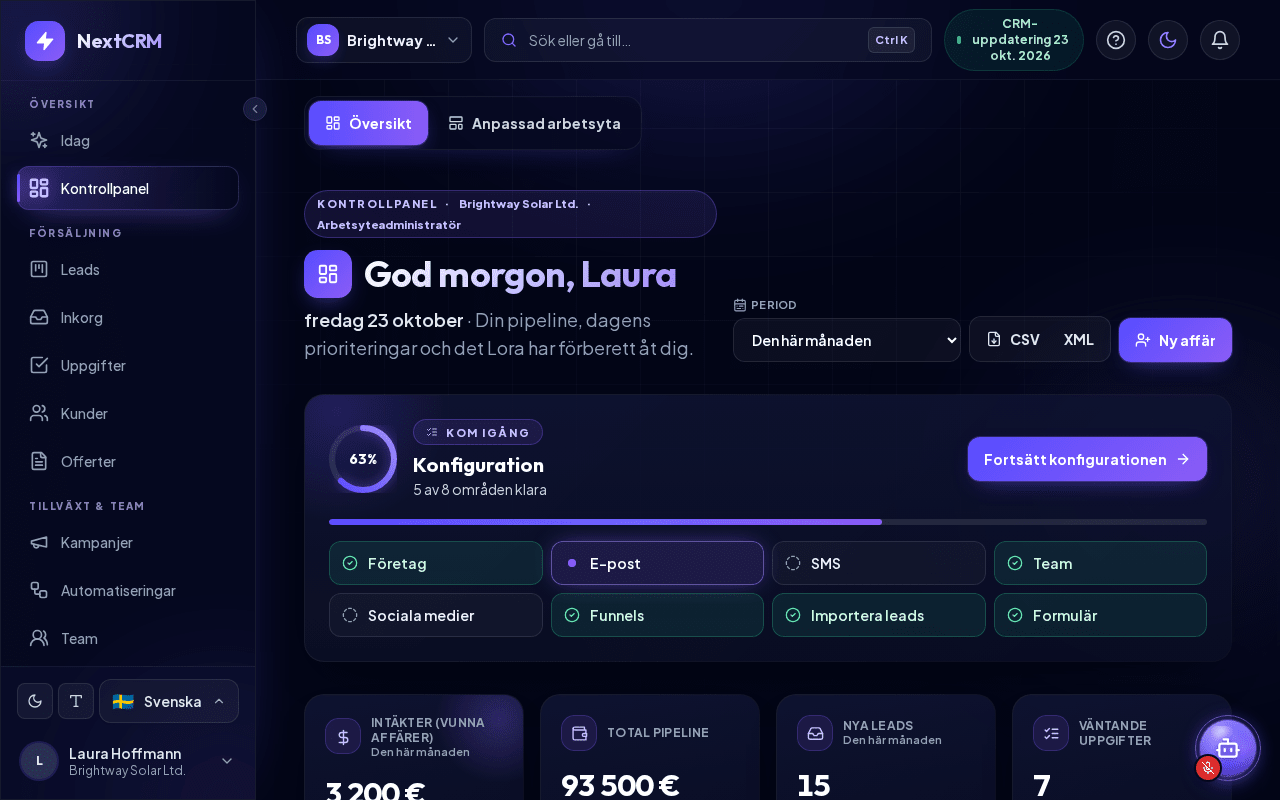Open the Period dropdown Den här månaden
The height and width of the screenshot is (800, 1280).
pos(847,340)
